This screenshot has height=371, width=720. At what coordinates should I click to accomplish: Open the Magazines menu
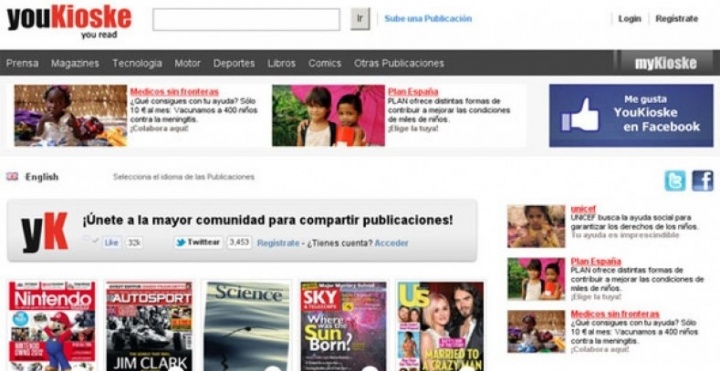[x=75, y=63]
